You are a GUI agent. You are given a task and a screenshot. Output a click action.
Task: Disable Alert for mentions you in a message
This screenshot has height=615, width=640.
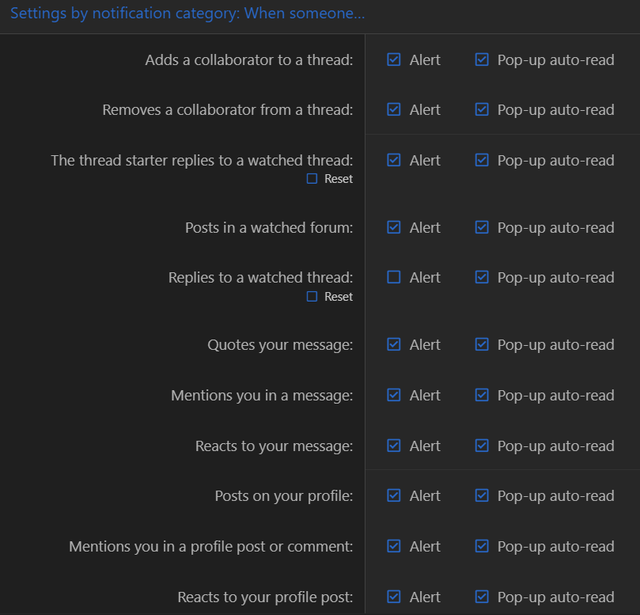(394, 396)
